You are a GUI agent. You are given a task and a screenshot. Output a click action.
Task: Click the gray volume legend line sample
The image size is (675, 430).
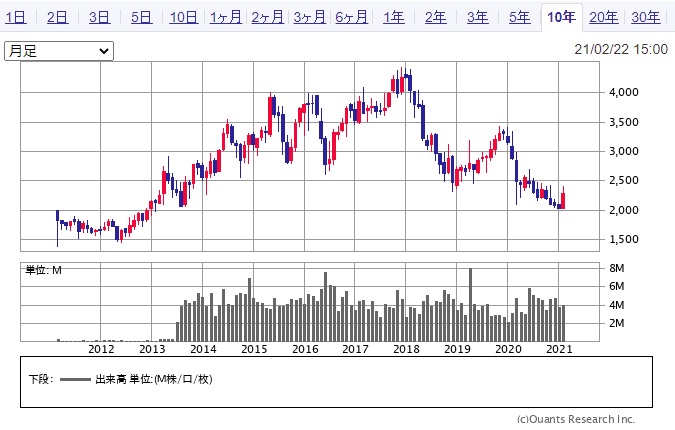[x=75, y=380]
